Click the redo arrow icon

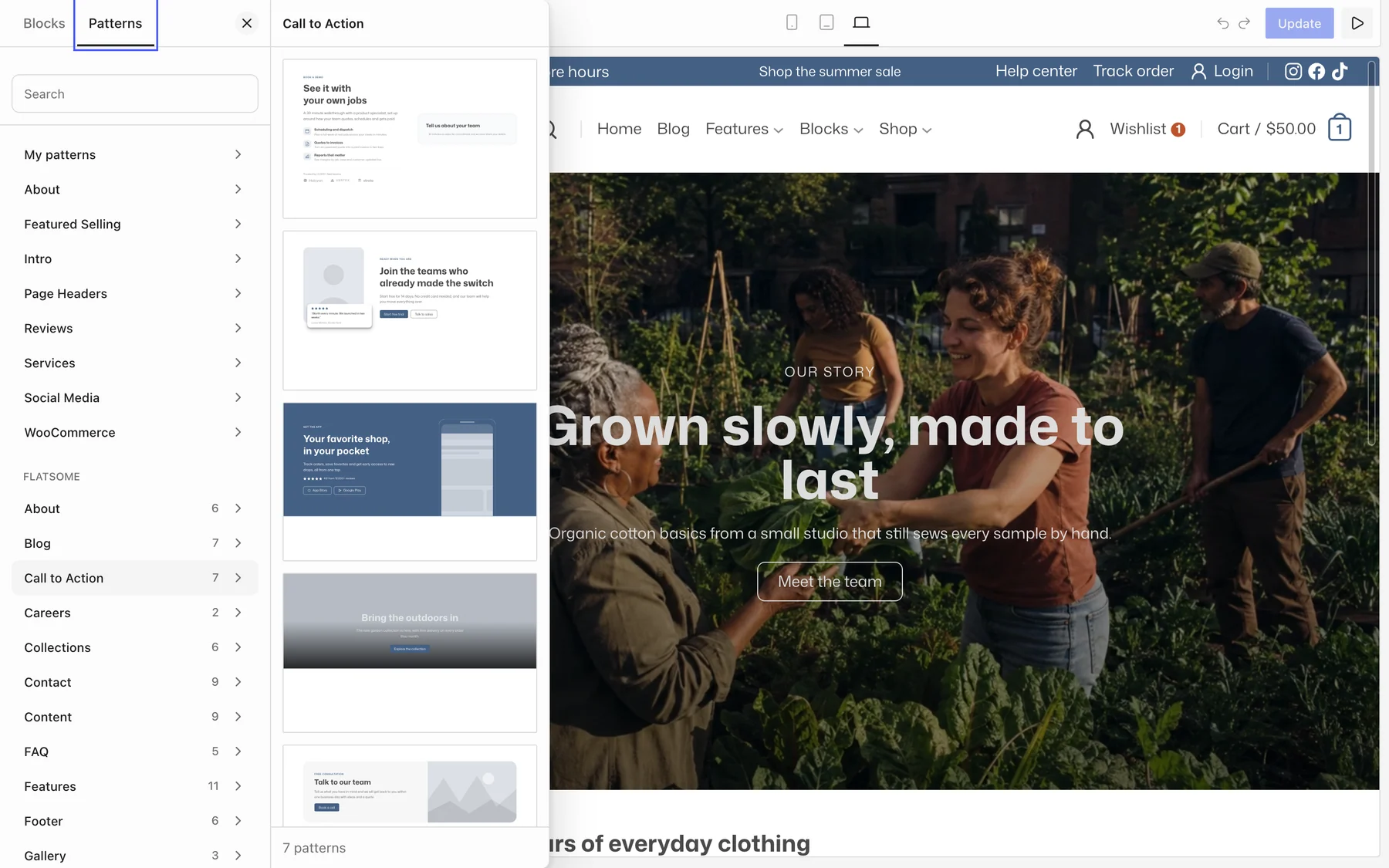(x=1244, y=23)
